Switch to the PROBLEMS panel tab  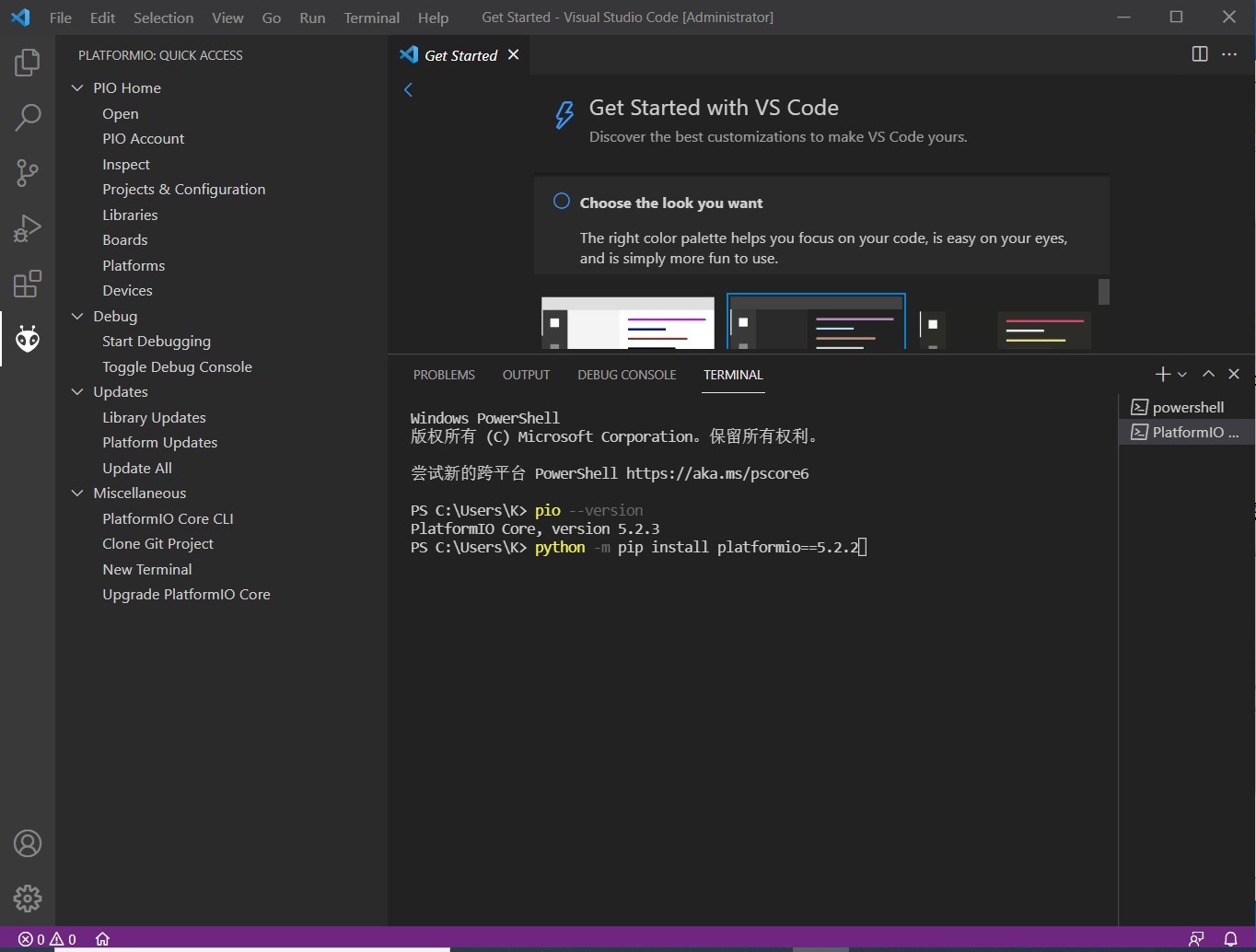click(444, 375)
